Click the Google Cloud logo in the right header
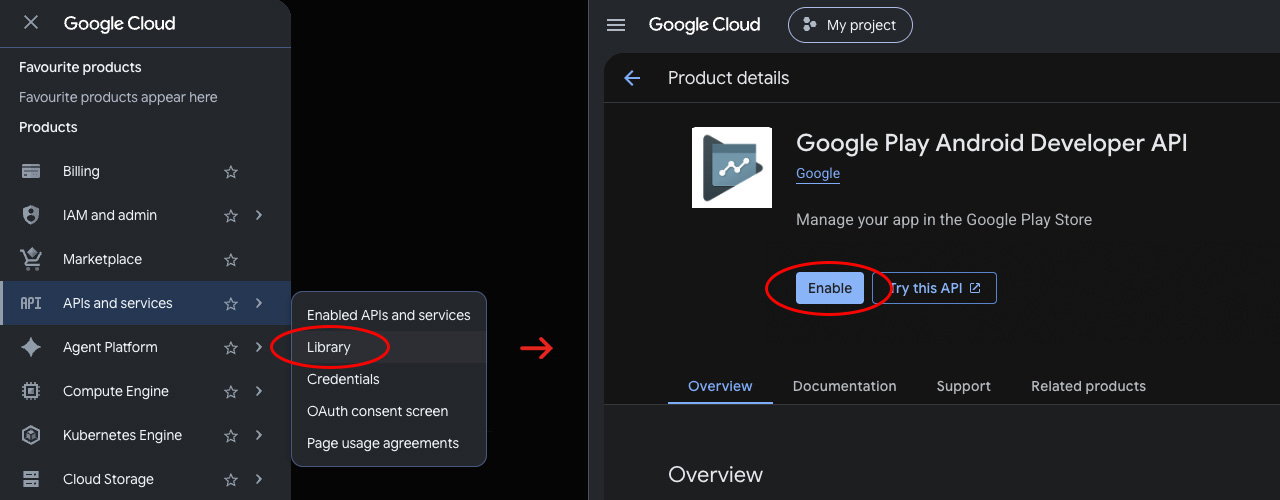The image size is (1280, 500). [704, 25]
